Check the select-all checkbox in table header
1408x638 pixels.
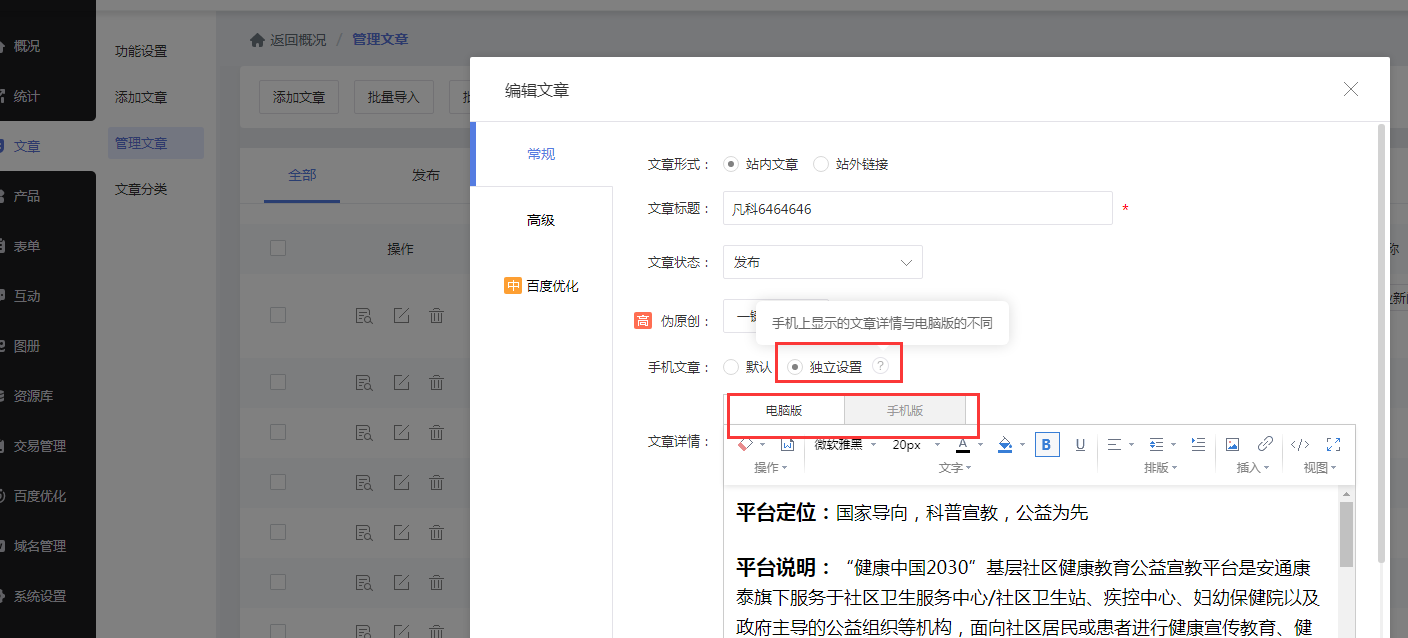click(x=278, y=248)
